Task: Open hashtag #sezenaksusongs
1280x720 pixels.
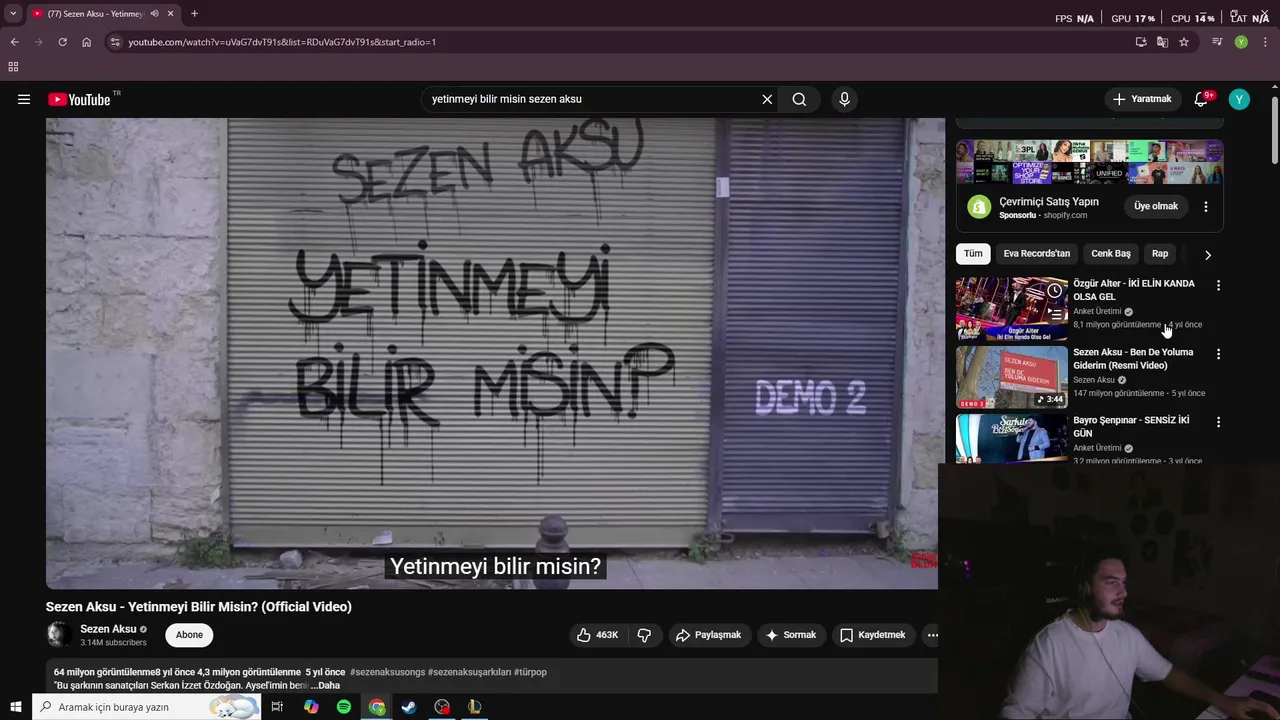Action: tap(387, 672)
